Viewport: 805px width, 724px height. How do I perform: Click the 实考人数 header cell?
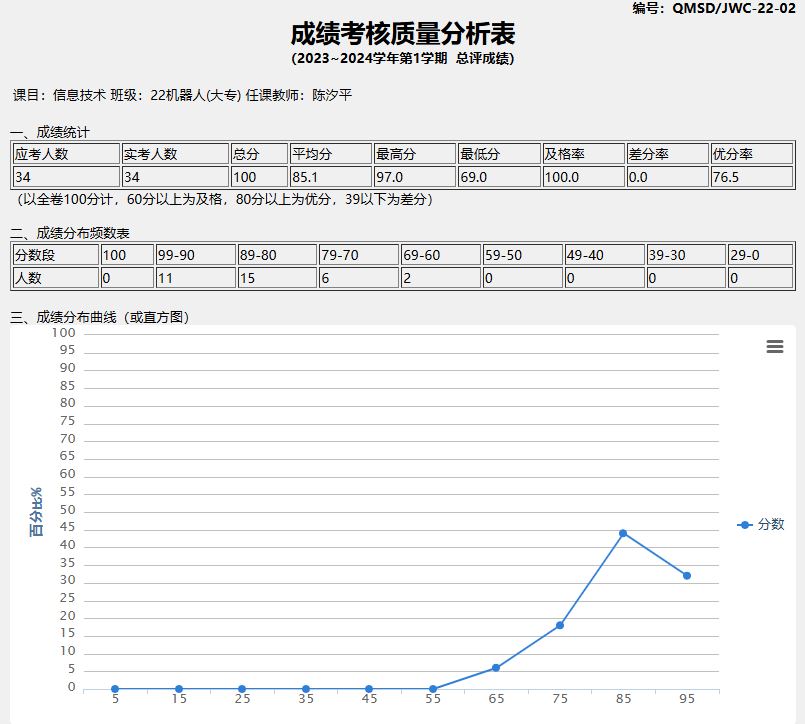(175, 154)
